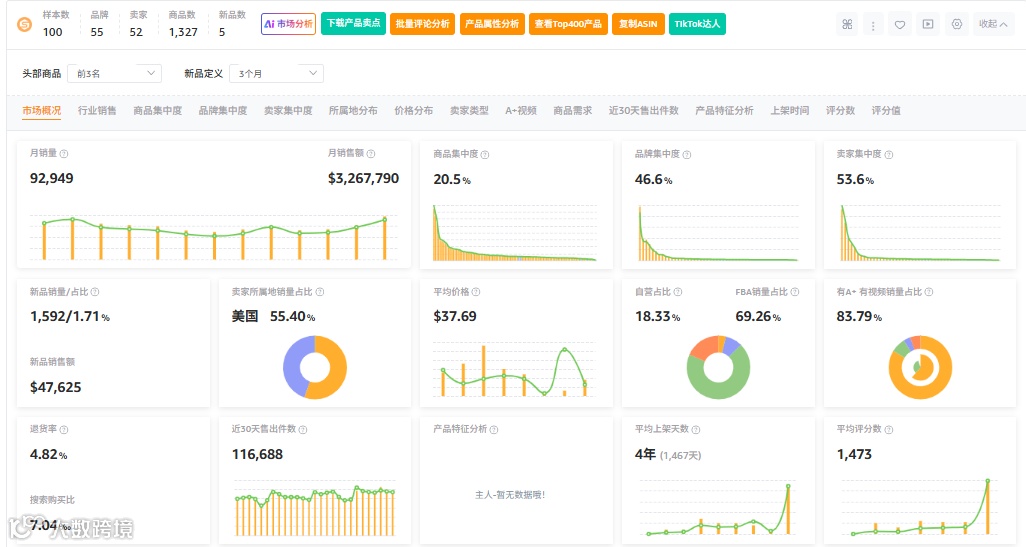The height and width of the screenshot is (547, 1026).
Task: Click the 近30天售出件数 value 116,688
Action: click(257, 454)
